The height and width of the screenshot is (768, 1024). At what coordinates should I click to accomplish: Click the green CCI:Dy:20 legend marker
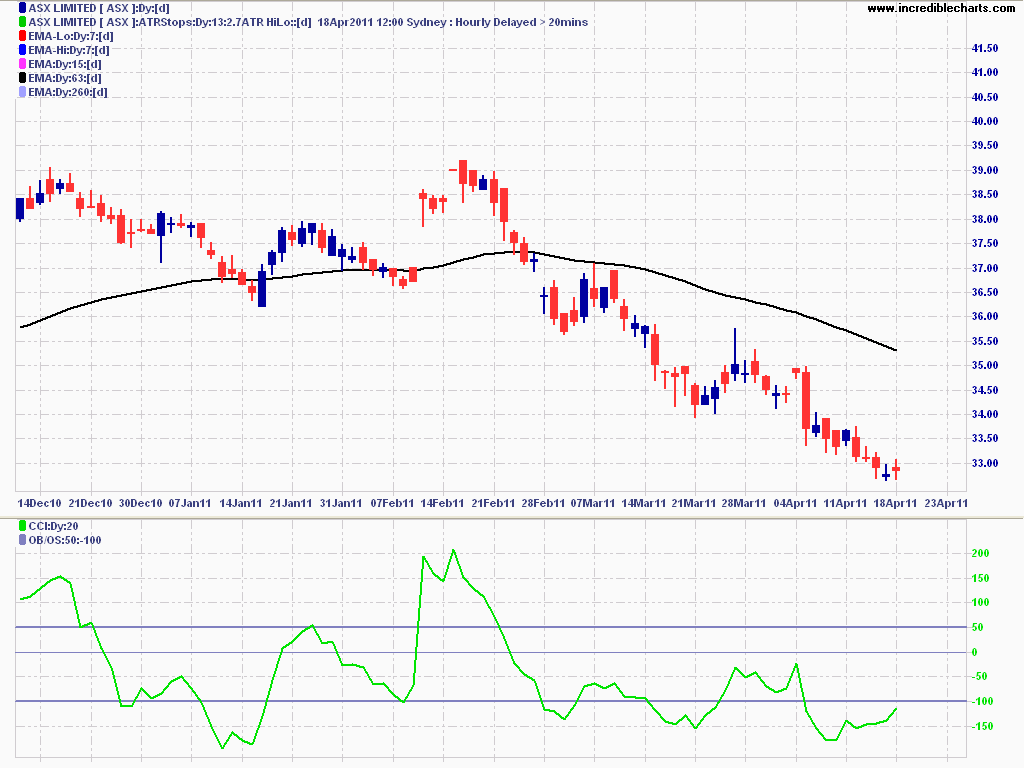point(8,526)
